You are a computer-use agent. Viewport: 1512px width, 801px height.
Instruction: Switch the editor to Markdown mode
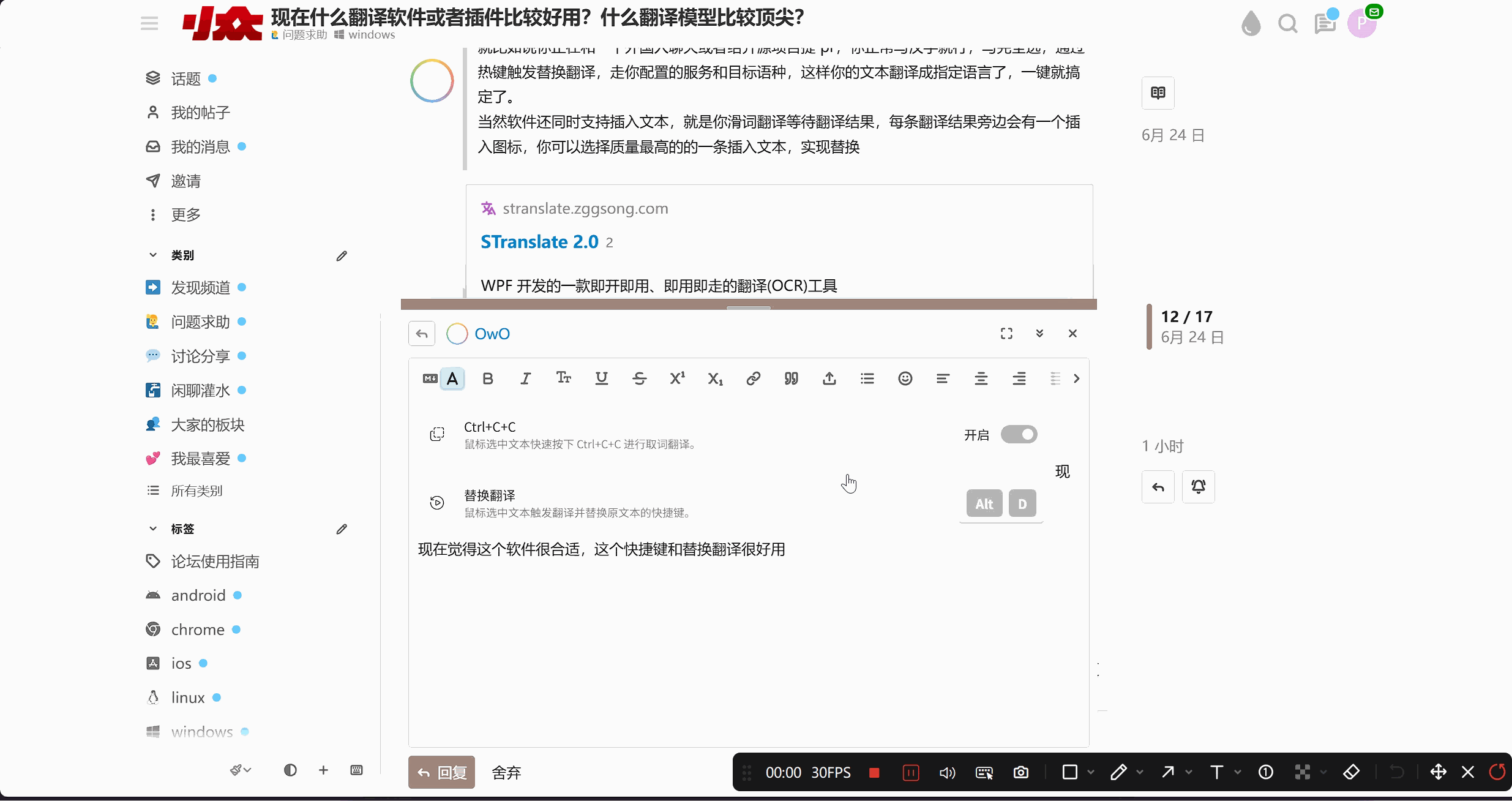tap(430, 378)
